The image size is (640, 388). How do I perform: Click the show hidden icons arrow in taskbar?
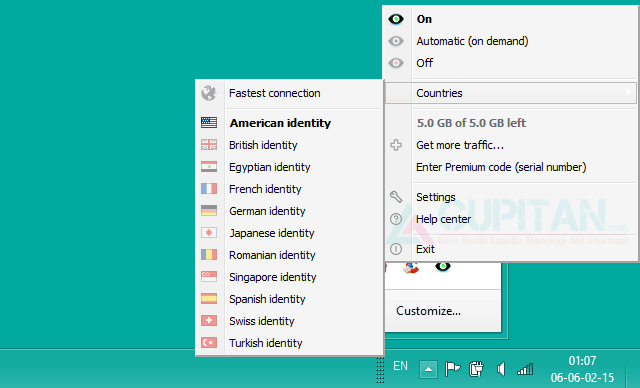[x=428, y=369]
